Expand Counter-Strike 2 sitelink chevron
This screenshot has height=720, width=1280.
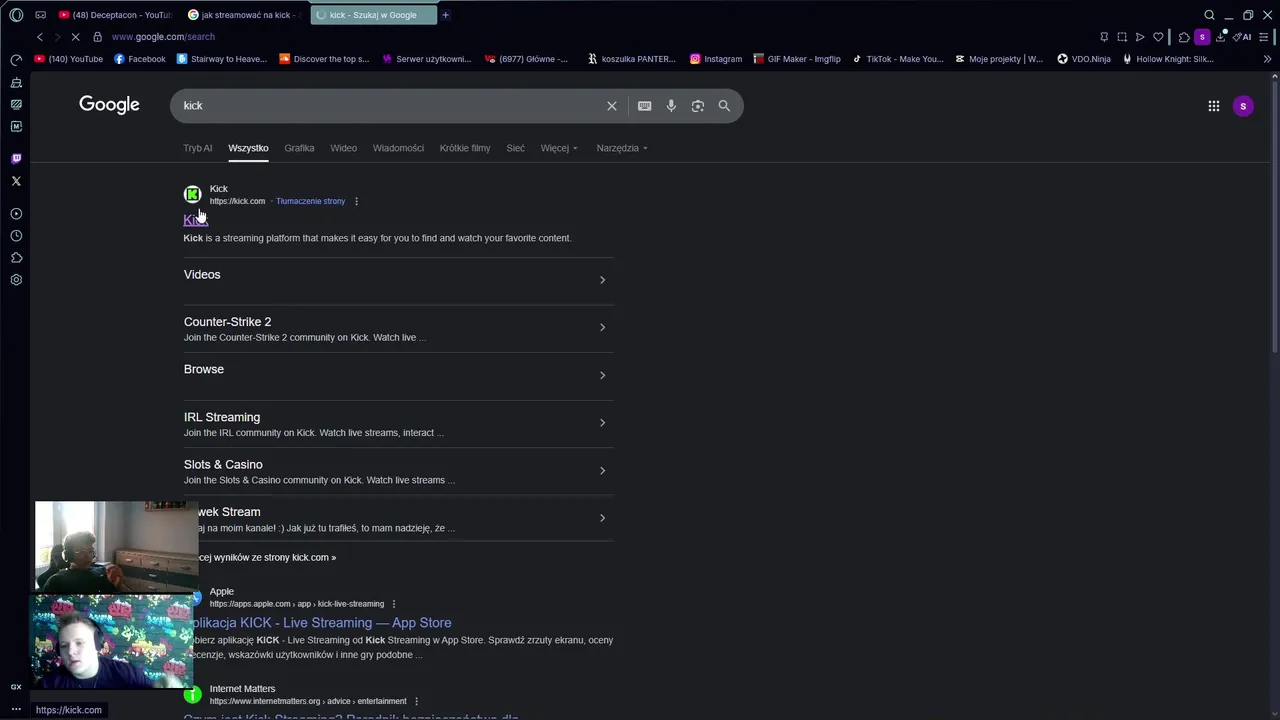602,328
